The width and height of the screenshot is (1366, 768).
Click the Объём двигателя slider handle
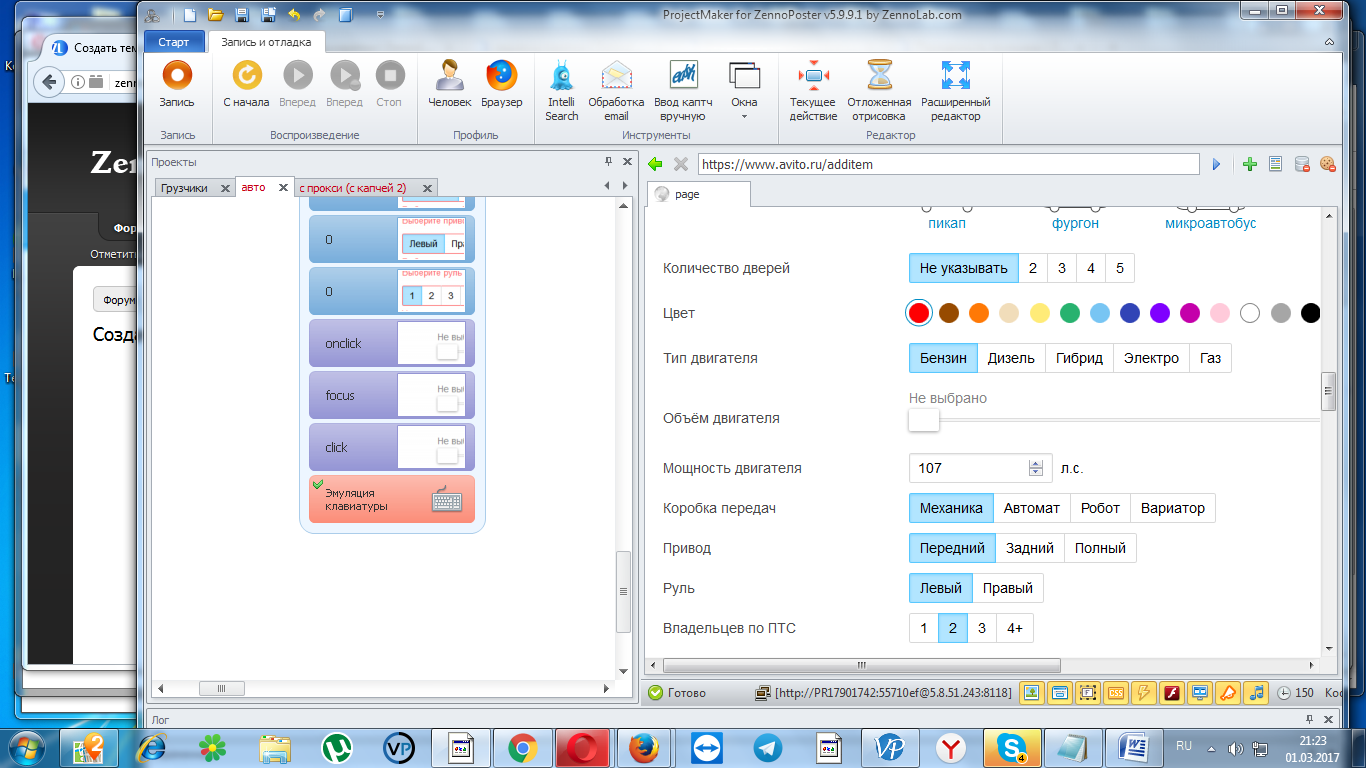click(924, 420)
